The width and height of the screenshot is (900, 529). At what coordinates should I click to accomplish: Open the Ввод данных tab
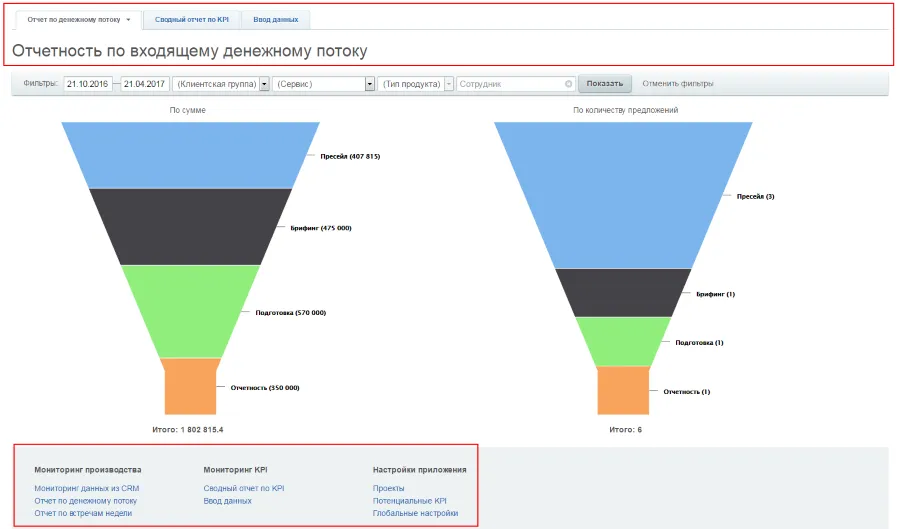[x=275, y=20]
